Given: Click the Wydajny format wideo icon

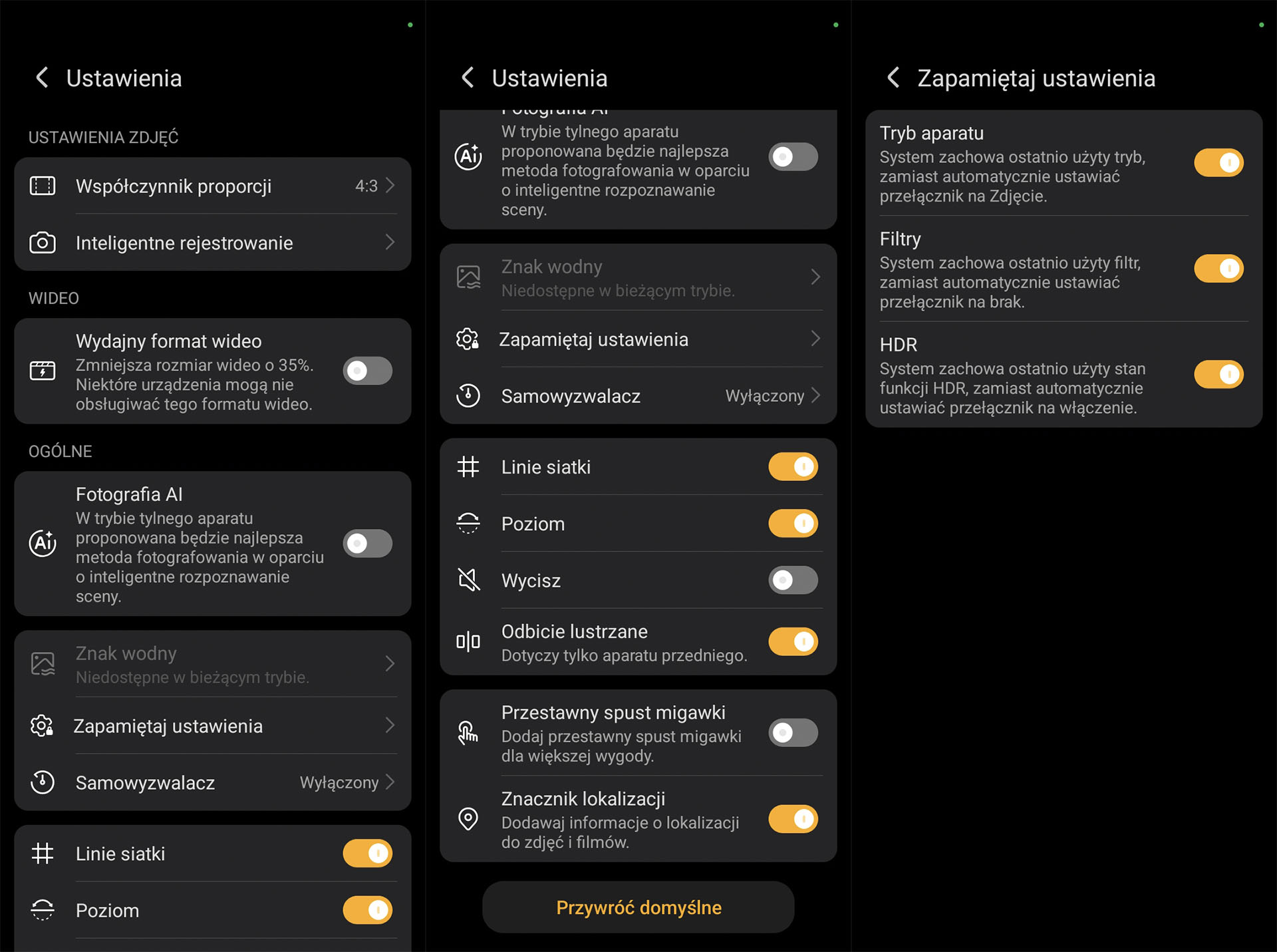Looking at the screenshot, I should tap(43, 371).
